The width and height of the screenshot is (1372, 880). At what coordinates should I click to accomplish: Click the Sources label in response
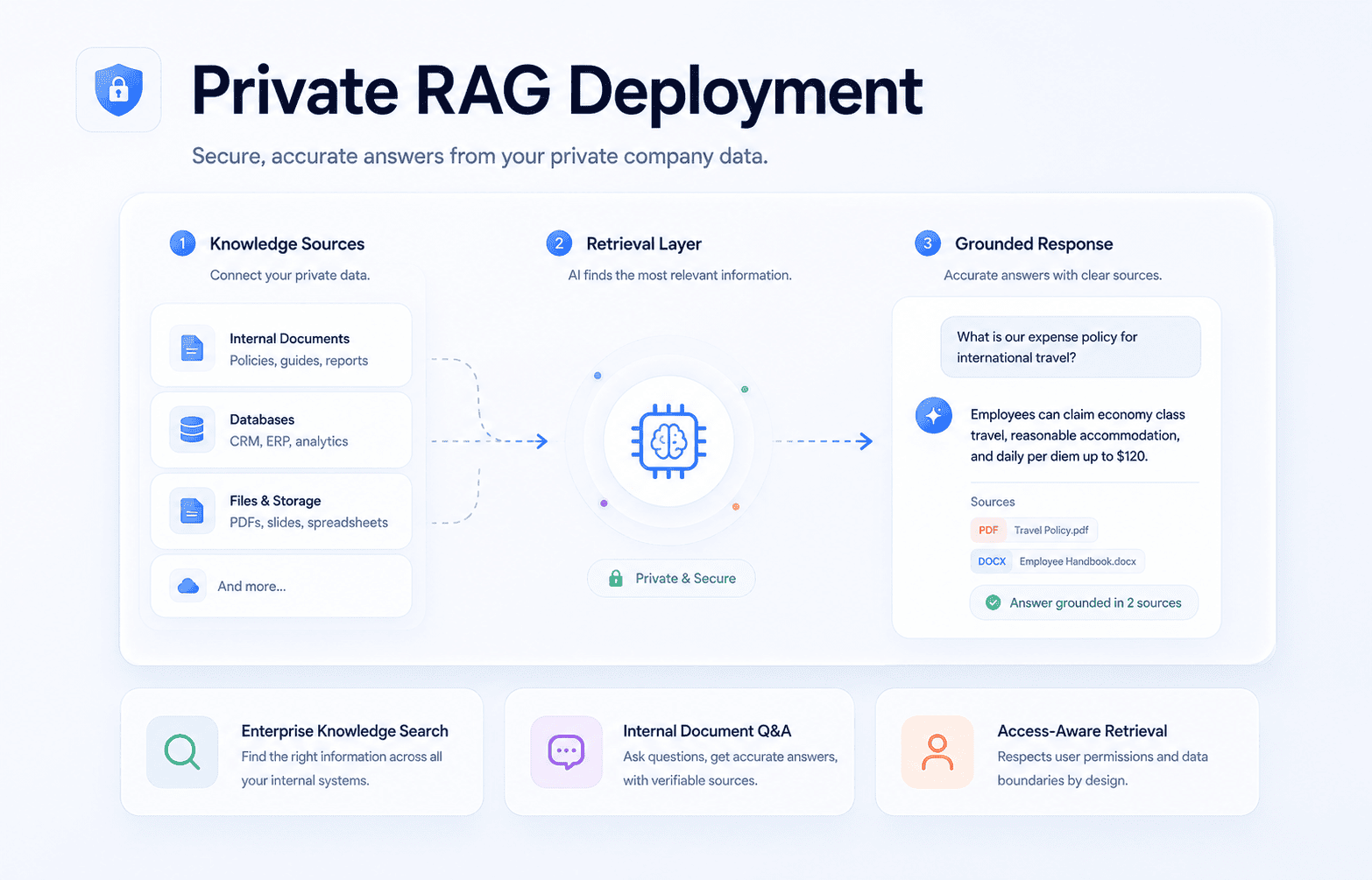993,502
